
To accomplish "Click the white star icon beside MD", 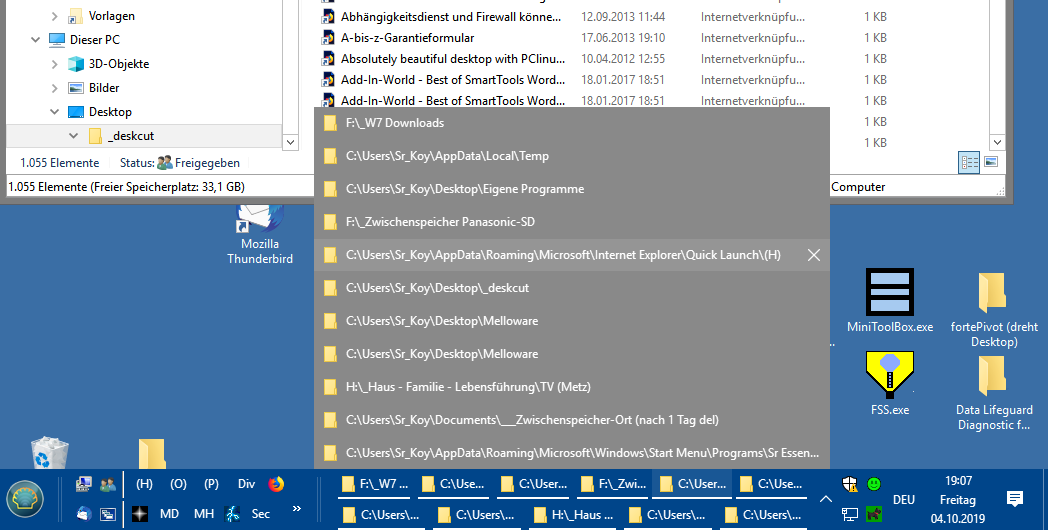I will (x=140, y=513).
